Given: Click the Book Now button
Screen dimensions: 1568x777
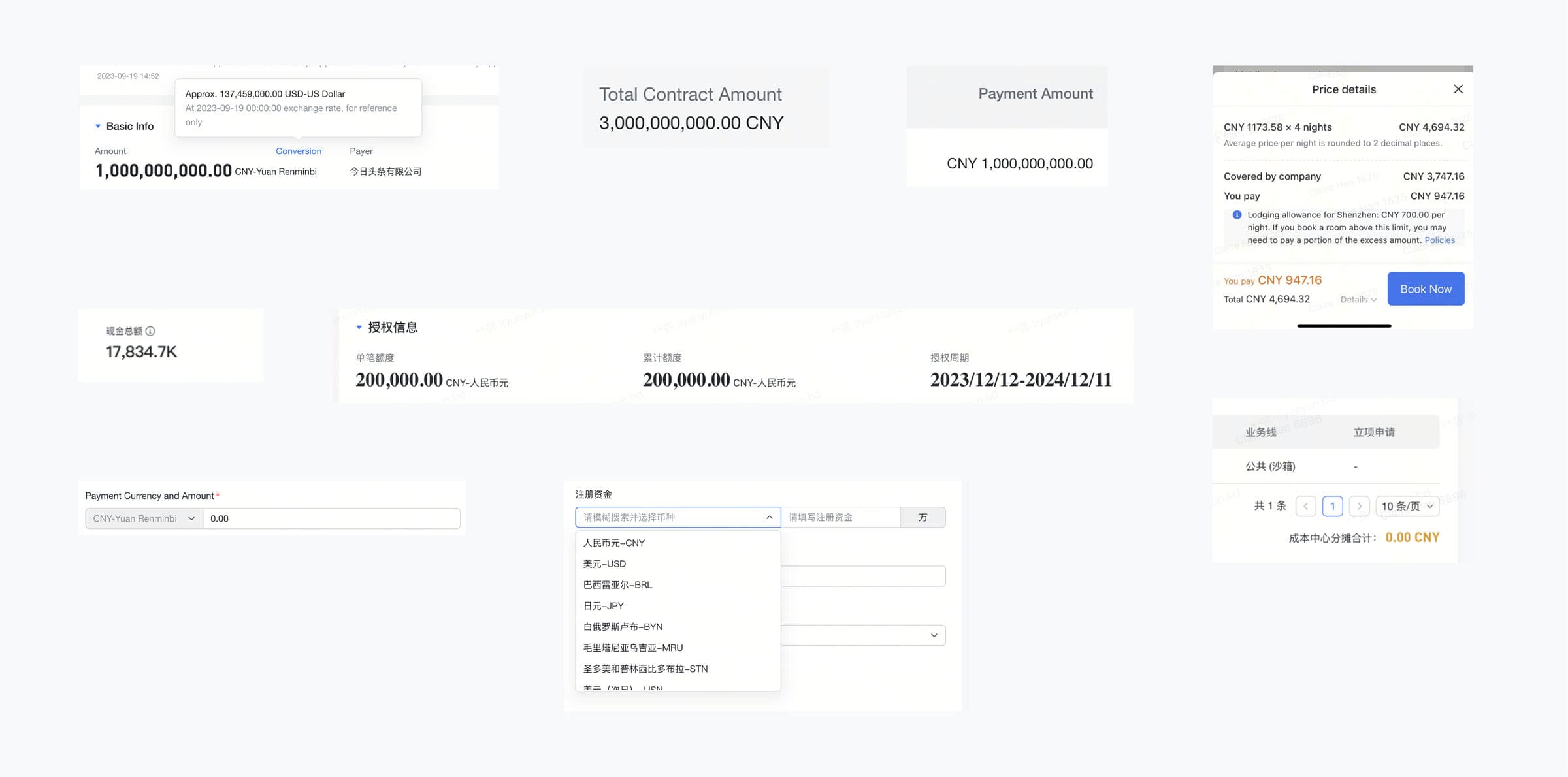Looking at the screenshot, I should (1426, 288).
